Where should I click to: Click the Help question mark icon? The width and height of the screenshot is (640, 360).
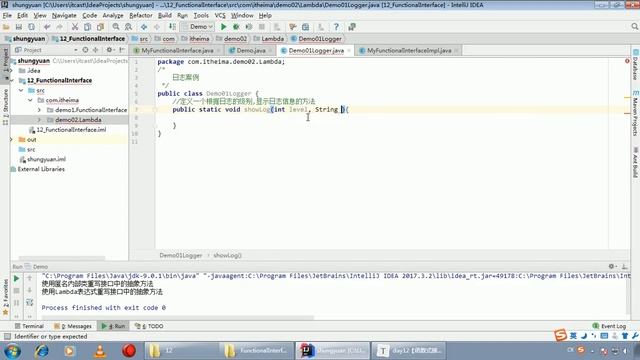click(x=336, y=27)
